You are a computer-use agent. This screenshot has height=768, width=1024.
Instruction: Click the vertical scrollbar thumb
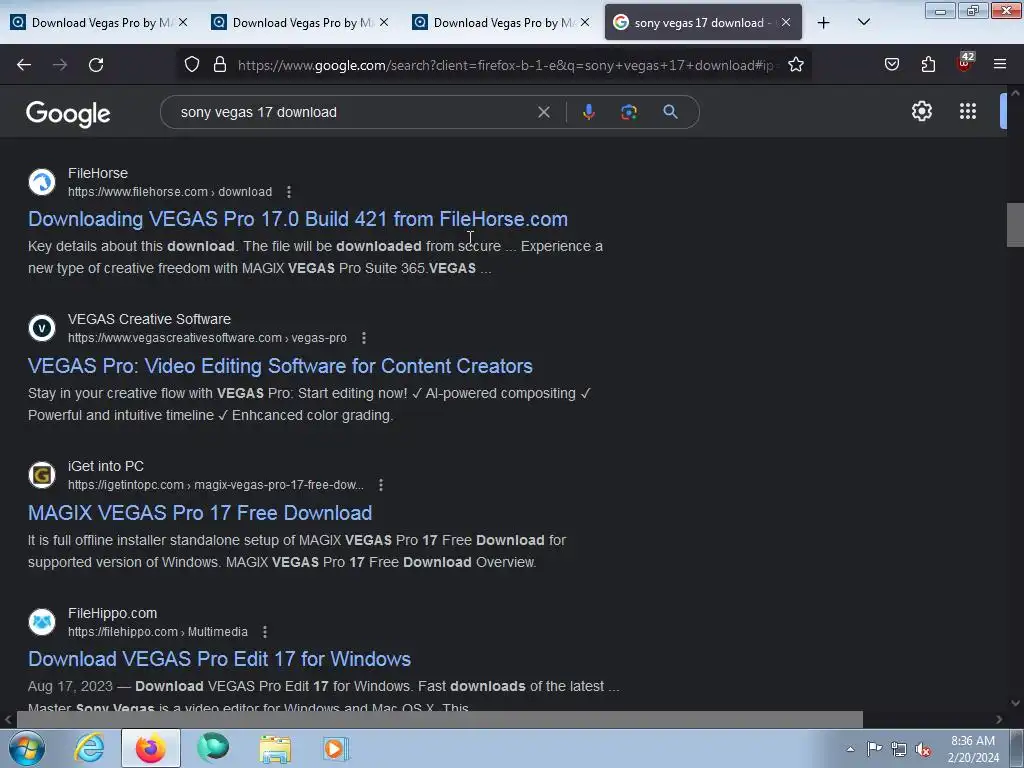click(1015, 225)
